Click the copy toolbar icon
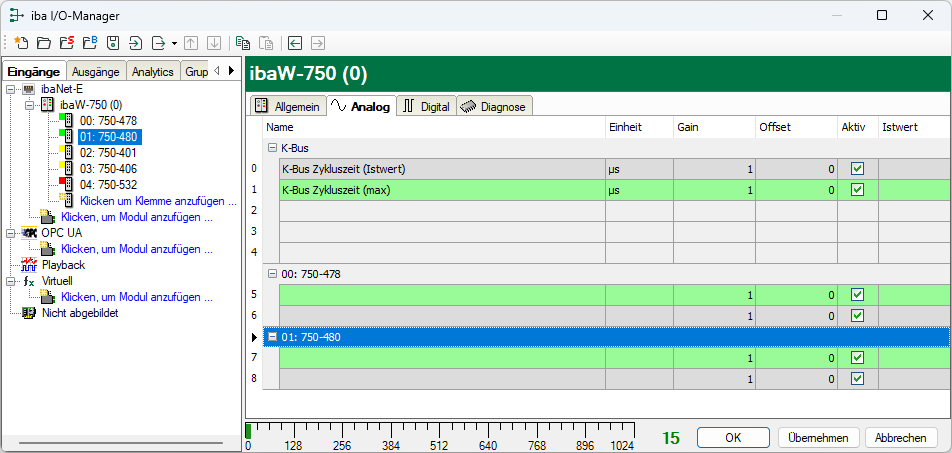This screenshot has width=952, height=453. point(243,43)
